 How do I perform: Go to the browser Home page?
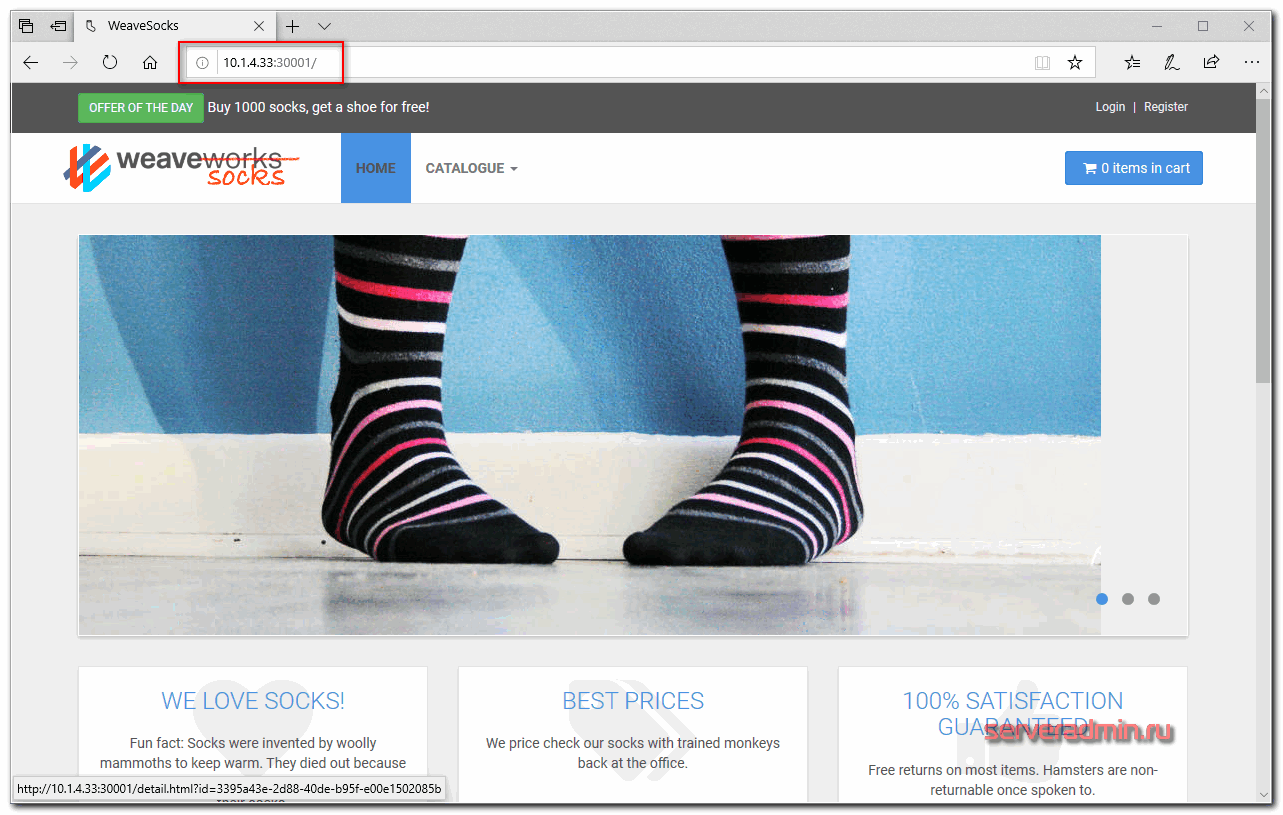coord(150,62)
